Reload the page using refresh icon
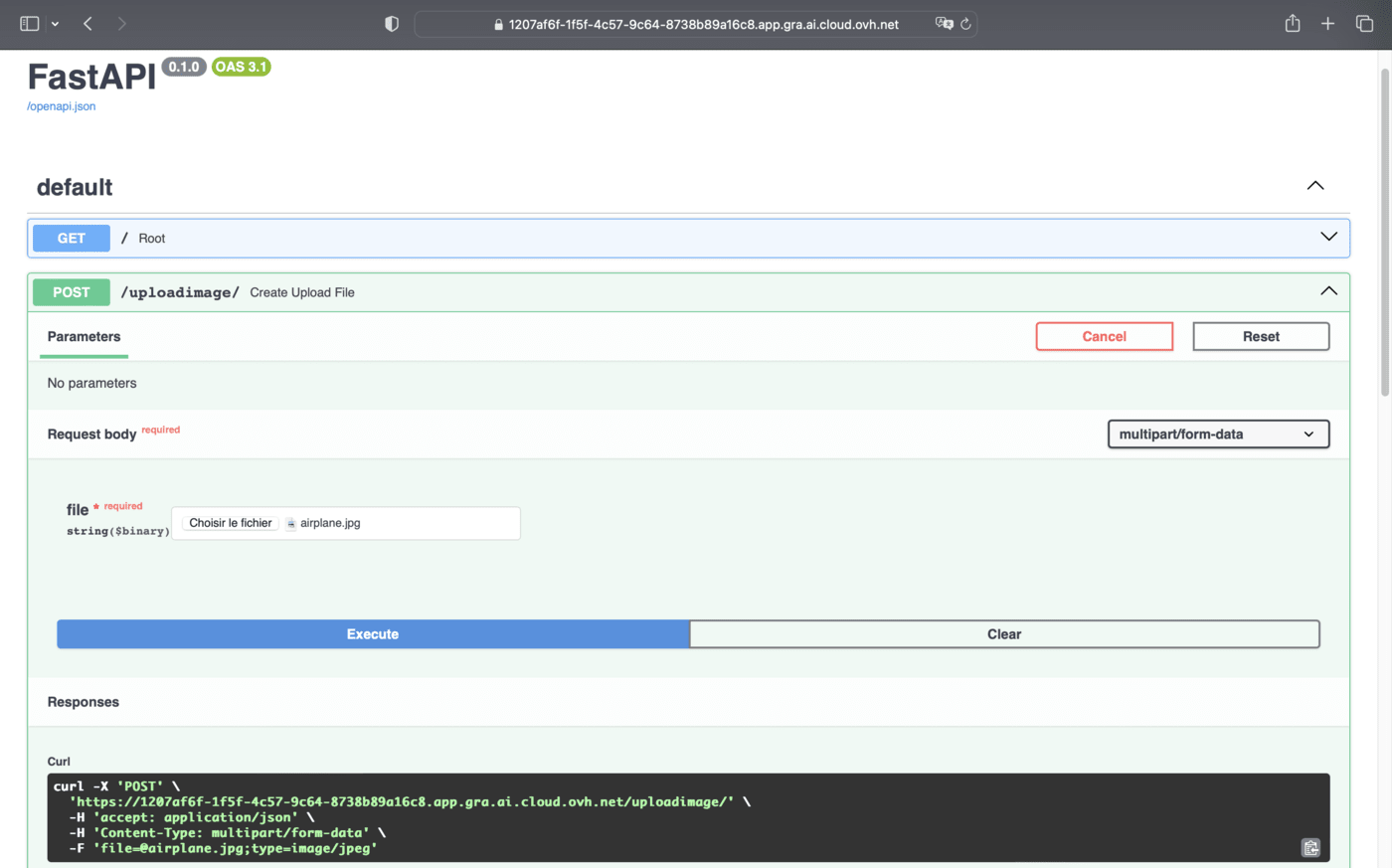Screen dimensions: 1392x868 coord(965,24)
